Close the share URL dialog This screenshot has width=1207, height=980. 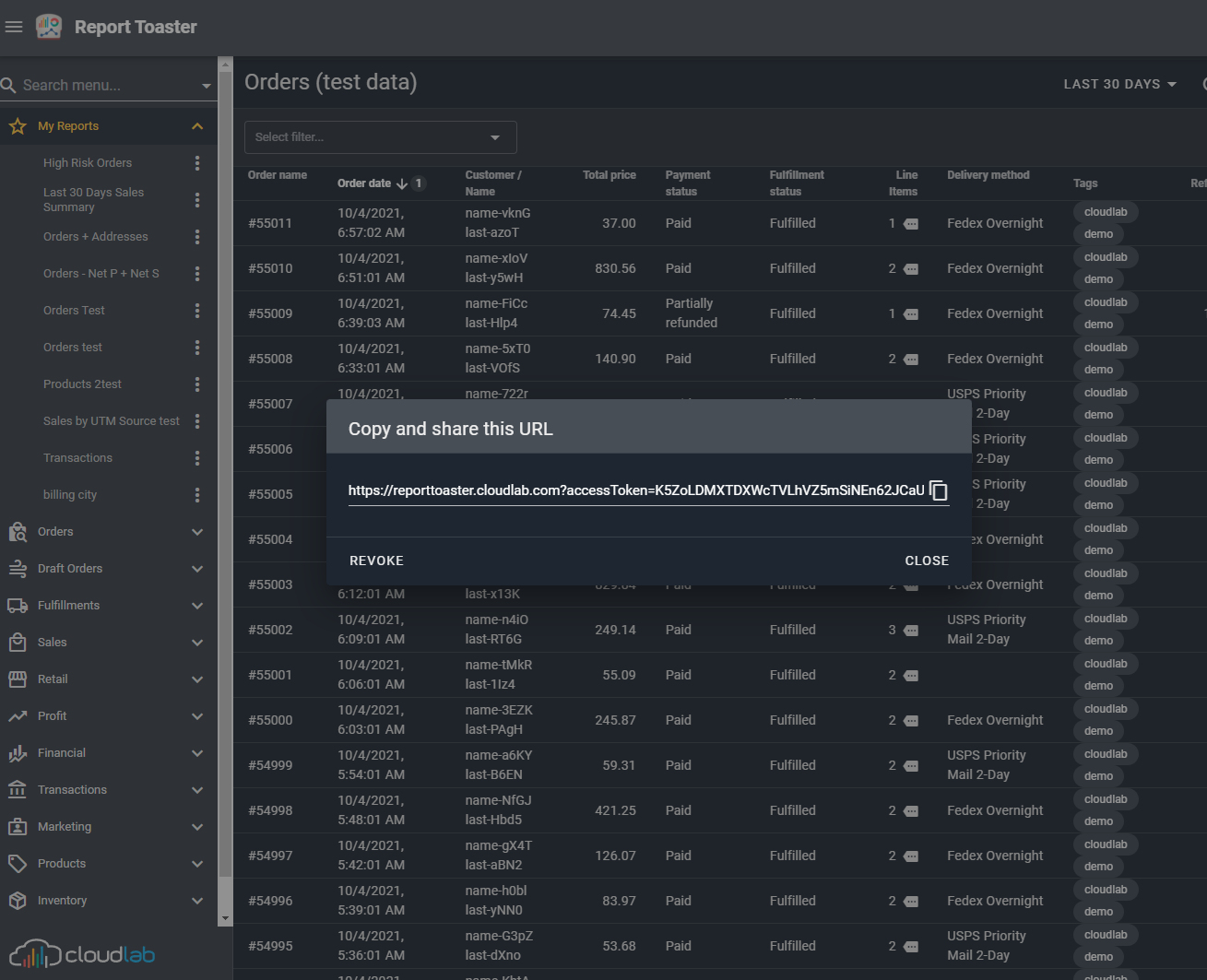(x=927, y=561)
